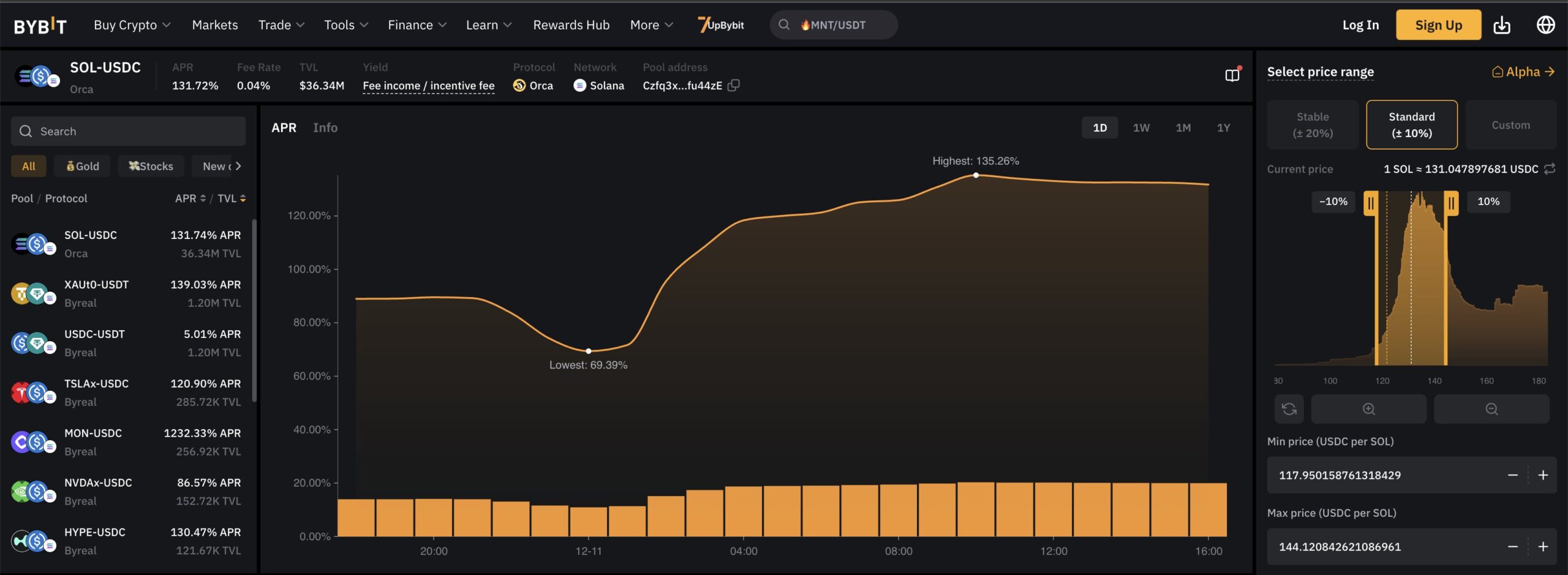
Task: Sort the pool list by APR
Action: [x=190, y=198]
